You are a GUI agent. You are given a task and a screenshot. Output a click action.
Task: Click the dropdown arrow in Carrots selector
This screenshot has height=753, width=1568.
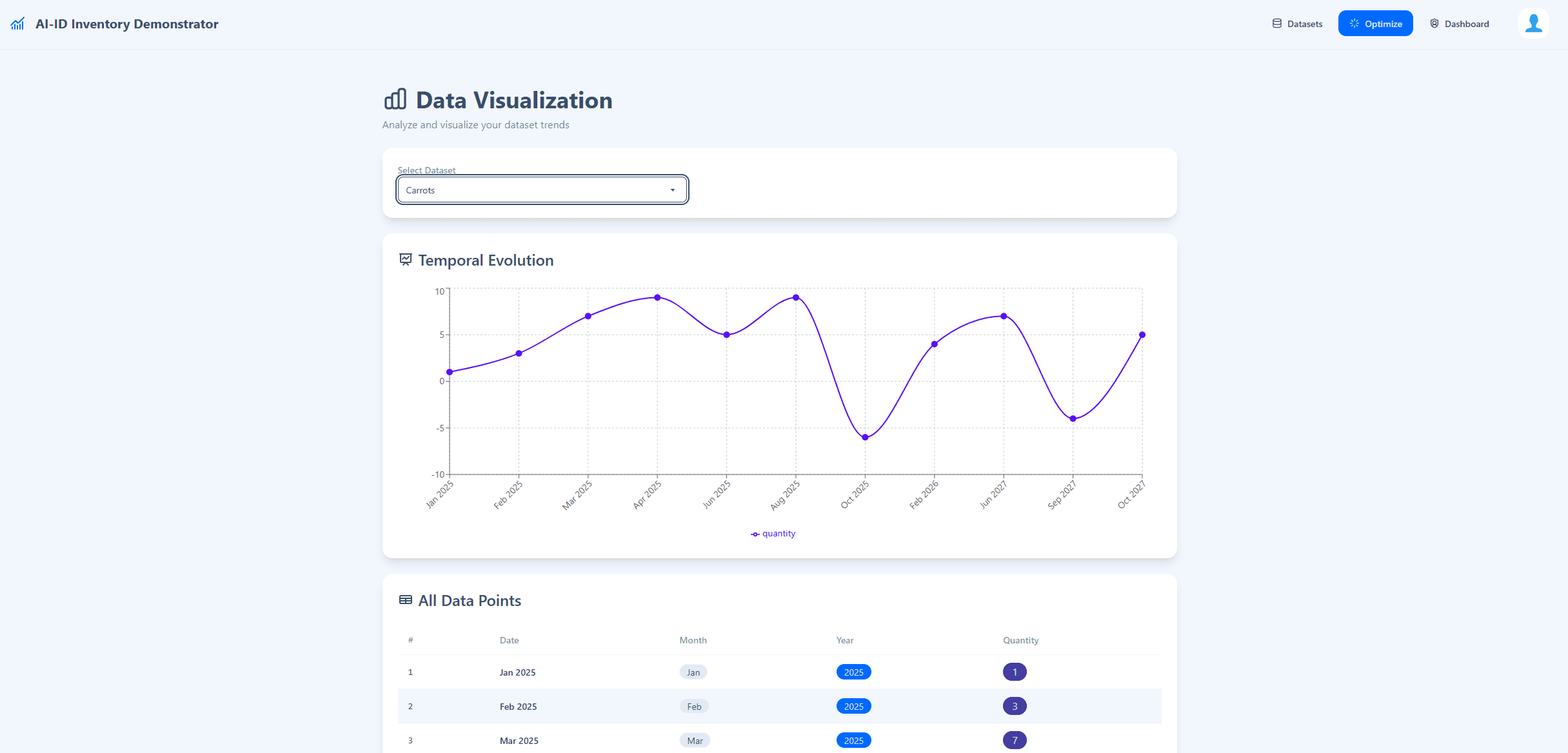point(672,190)
